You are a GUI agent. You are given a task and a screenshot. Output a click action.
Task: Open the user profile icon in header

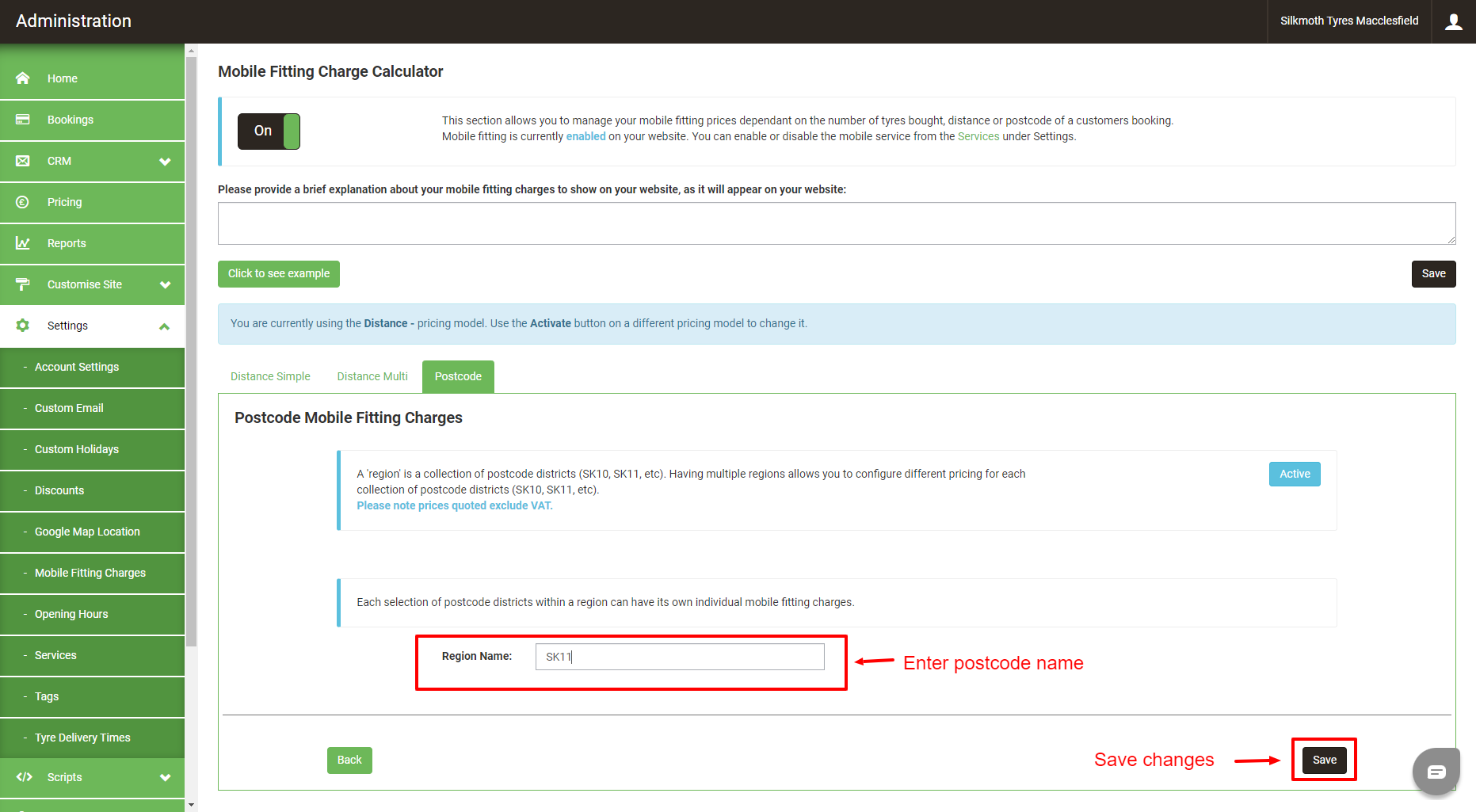pos(1454,21)
